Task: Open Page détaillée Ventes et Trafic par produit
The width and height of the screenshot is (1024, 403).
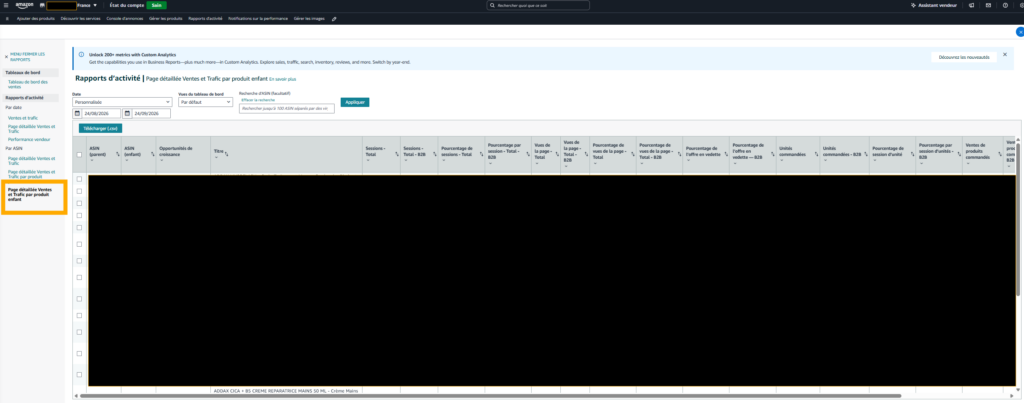Action: click(31, 174)
